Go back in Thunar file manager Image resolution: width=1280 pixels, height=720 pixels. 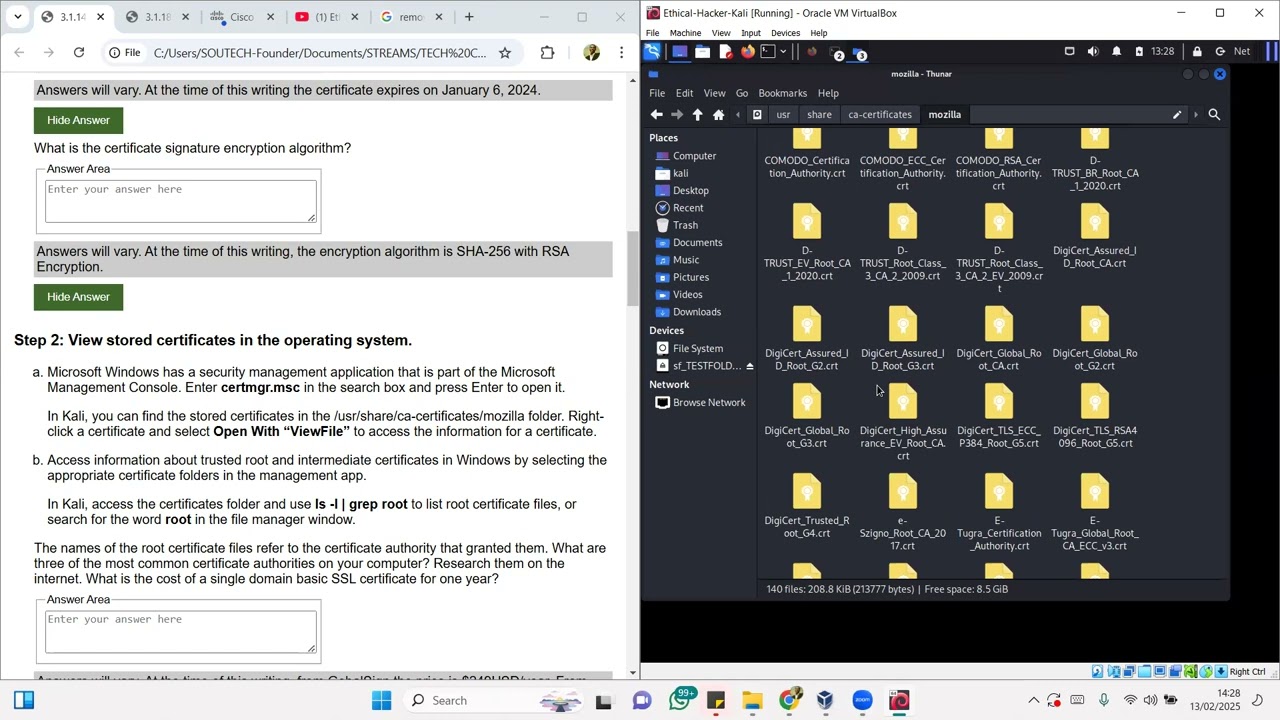pos(656,115)
